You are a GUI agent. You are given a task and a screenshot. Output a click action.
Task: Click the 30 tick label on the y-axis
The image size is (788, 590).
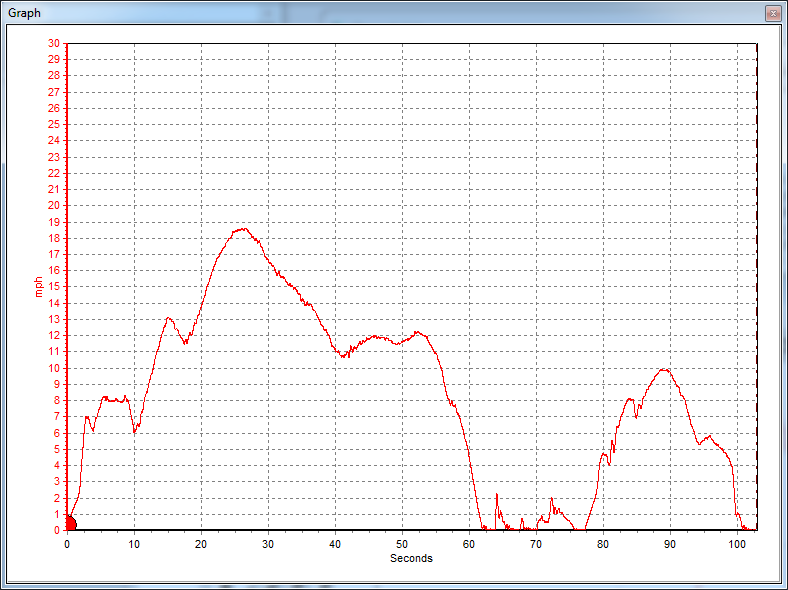[54, 43]
